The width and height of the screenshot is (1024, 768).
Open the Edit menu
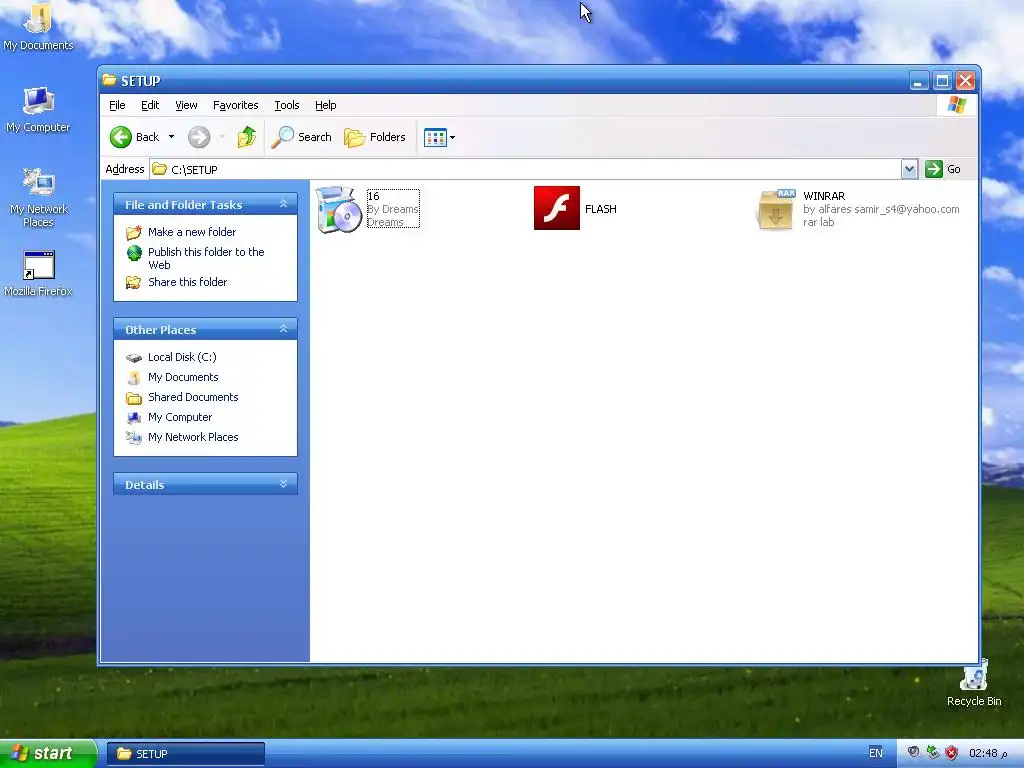[x=150, y=105]
